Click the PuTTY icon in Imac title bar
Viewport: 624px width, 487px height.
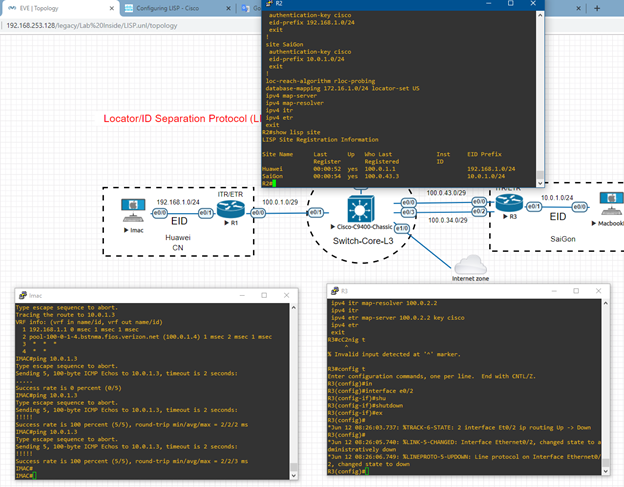click(23, 295)
